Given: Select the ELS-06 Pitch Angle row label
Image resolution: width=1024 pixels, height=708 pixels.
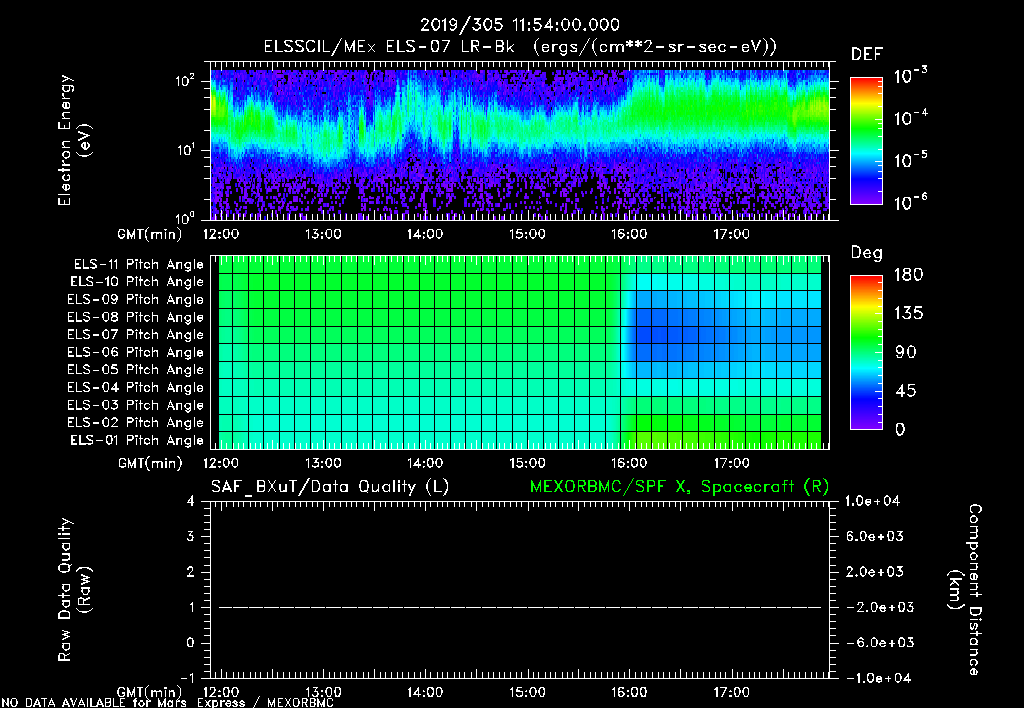Looking at the screenshot, I should [x=136, y=352].
